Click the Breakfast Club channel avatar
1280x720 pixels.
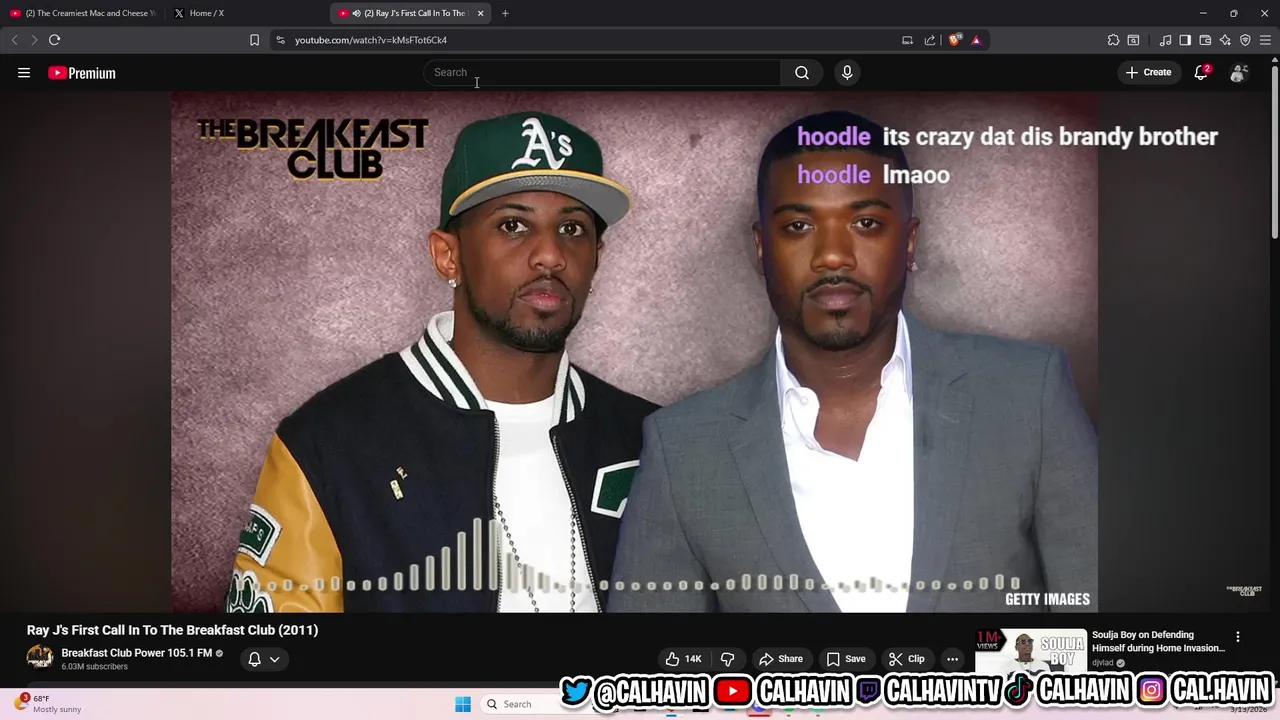pyautogui.click(x=40, y=658)
